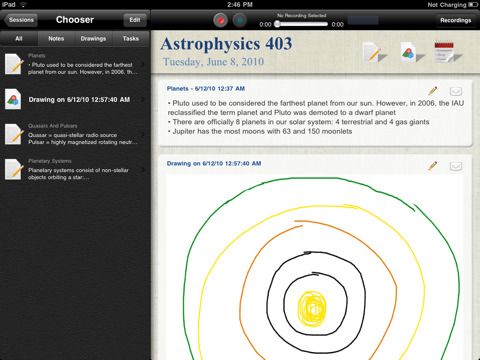Screen dimensions: 480x360
Task: Select the Wi-Fi icon in status bar
Action: (x=23, y=4)
